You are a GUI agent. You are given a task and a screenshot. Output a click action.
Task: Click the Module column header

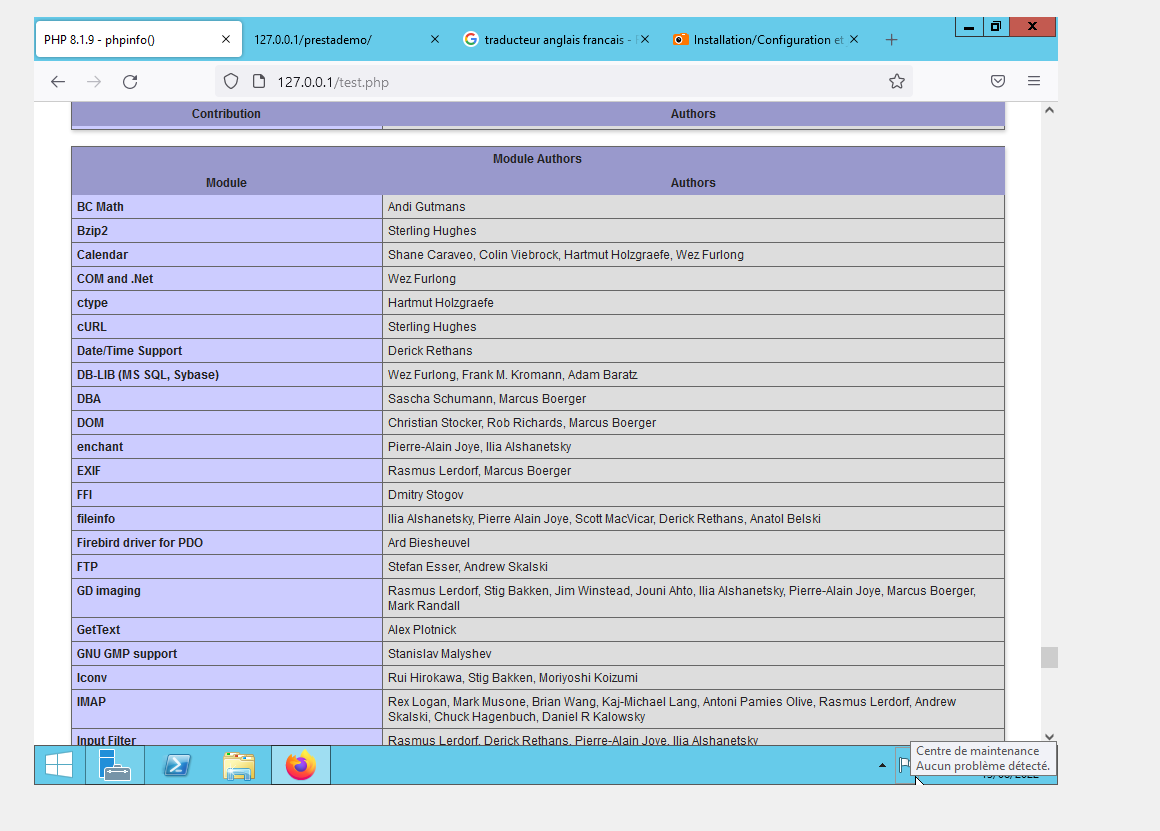pos(226,183)
